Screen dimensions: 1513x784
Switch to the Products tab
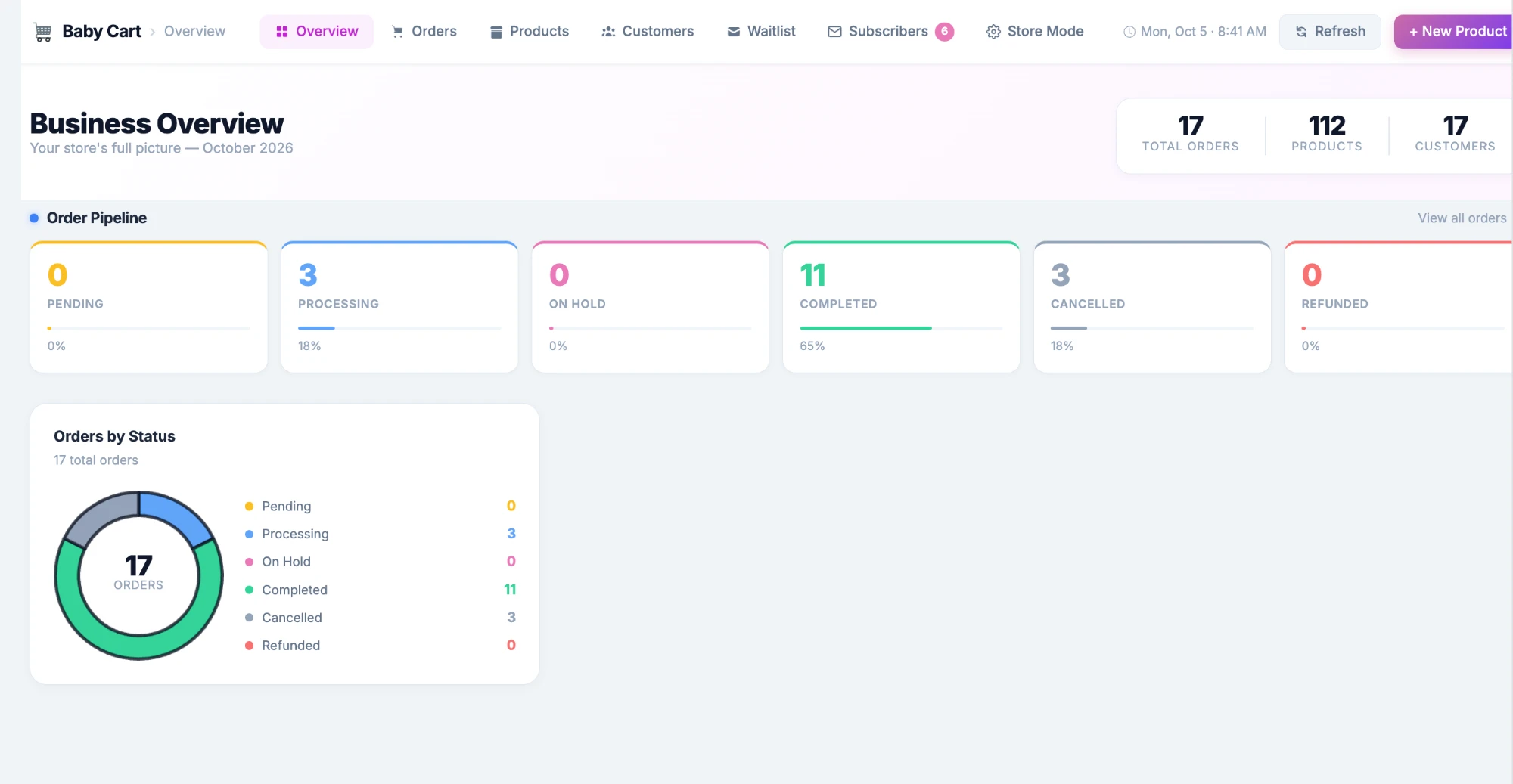[530, 32]
